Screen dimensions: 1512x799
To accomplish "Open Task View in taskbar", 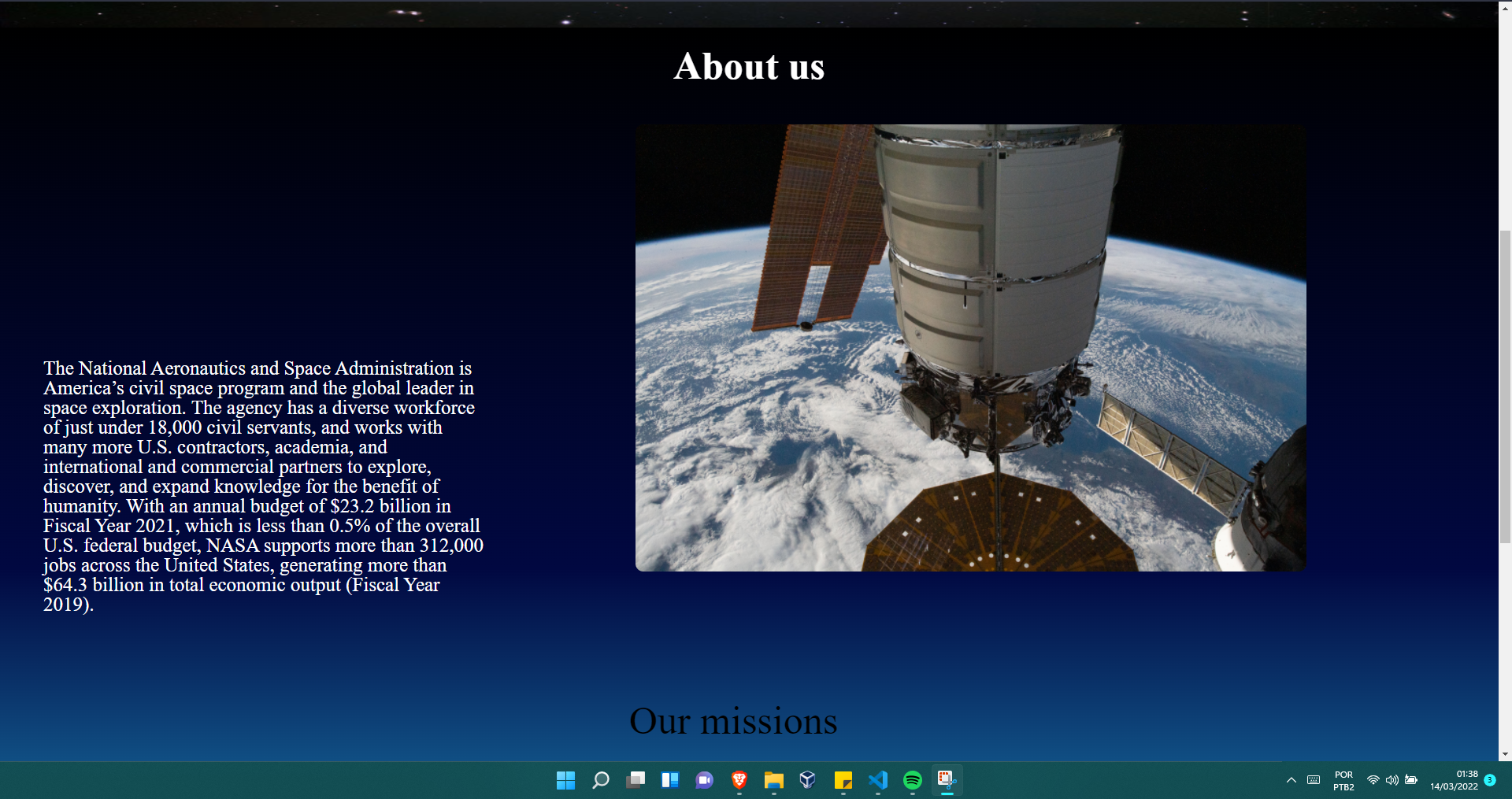I will [635, 780].
